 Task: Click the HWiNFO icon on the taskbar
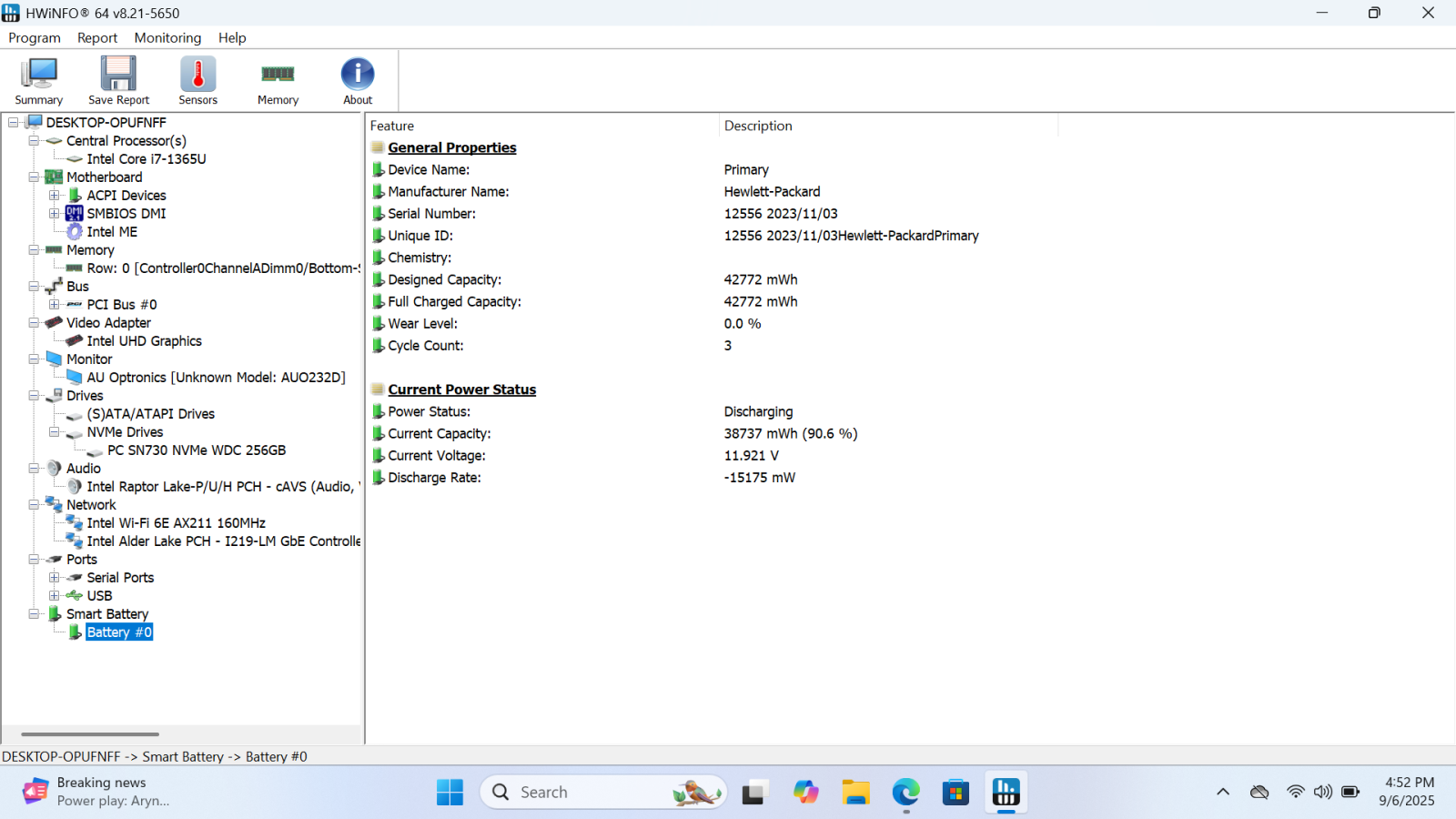1006,792
